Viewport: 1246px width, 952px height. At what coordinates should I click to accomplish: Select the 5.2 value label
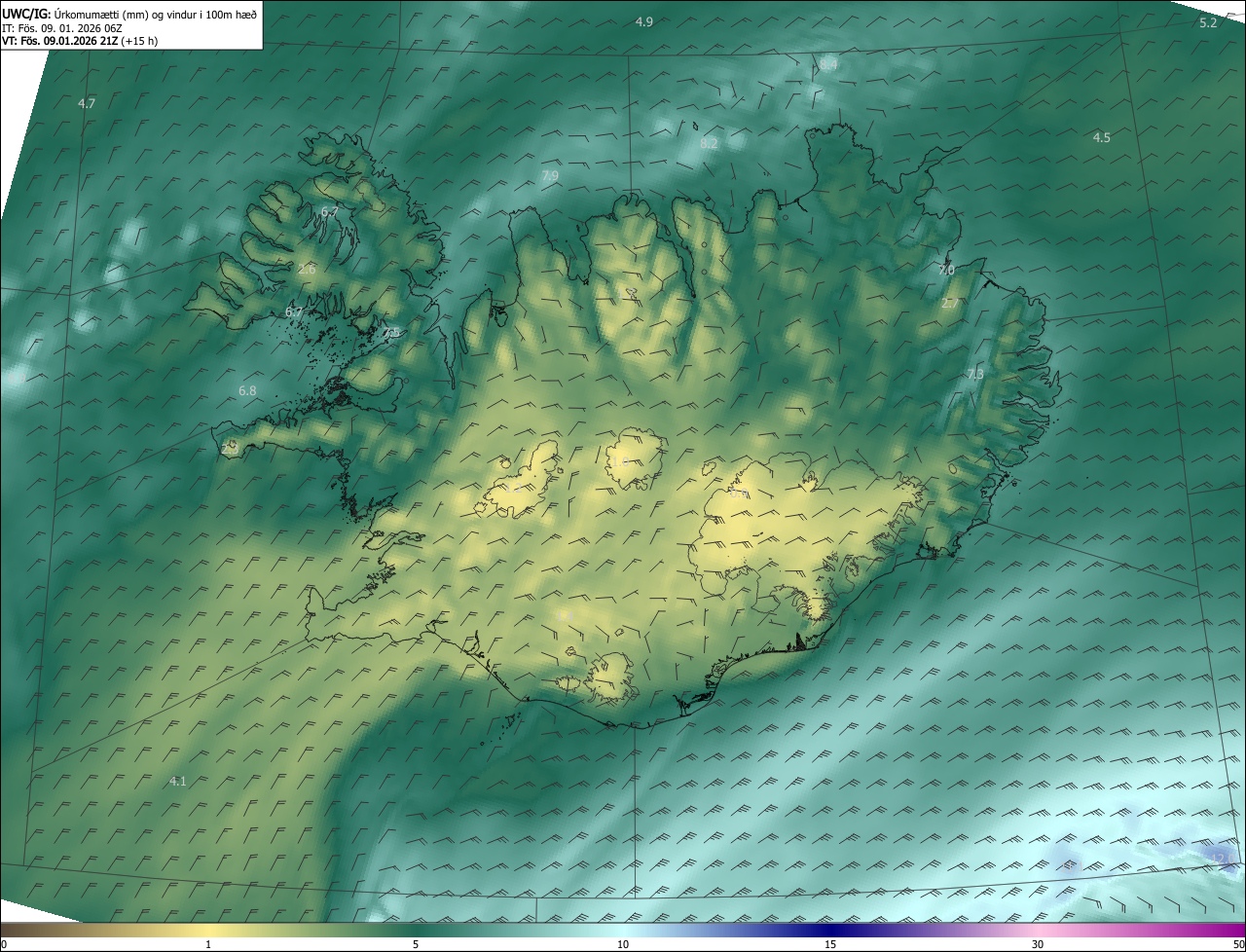[1208, 22]
